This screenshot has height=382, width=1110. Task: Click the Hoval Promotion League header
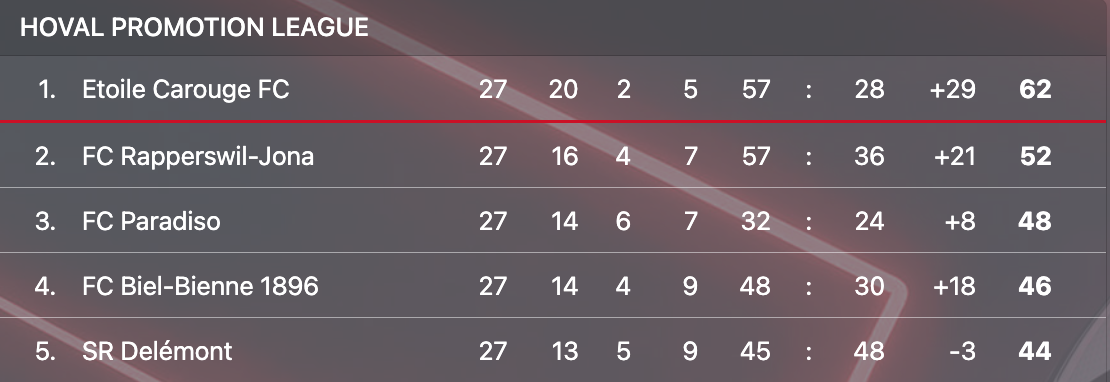coord(194,28)
